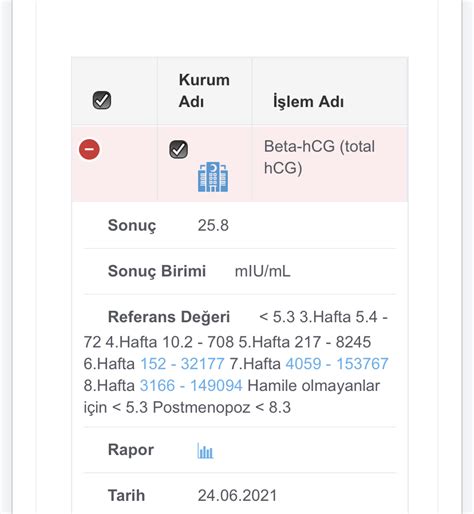474x514 pixels.
Task: Click the Kurum Adı column header
Action: click(204, 91)
